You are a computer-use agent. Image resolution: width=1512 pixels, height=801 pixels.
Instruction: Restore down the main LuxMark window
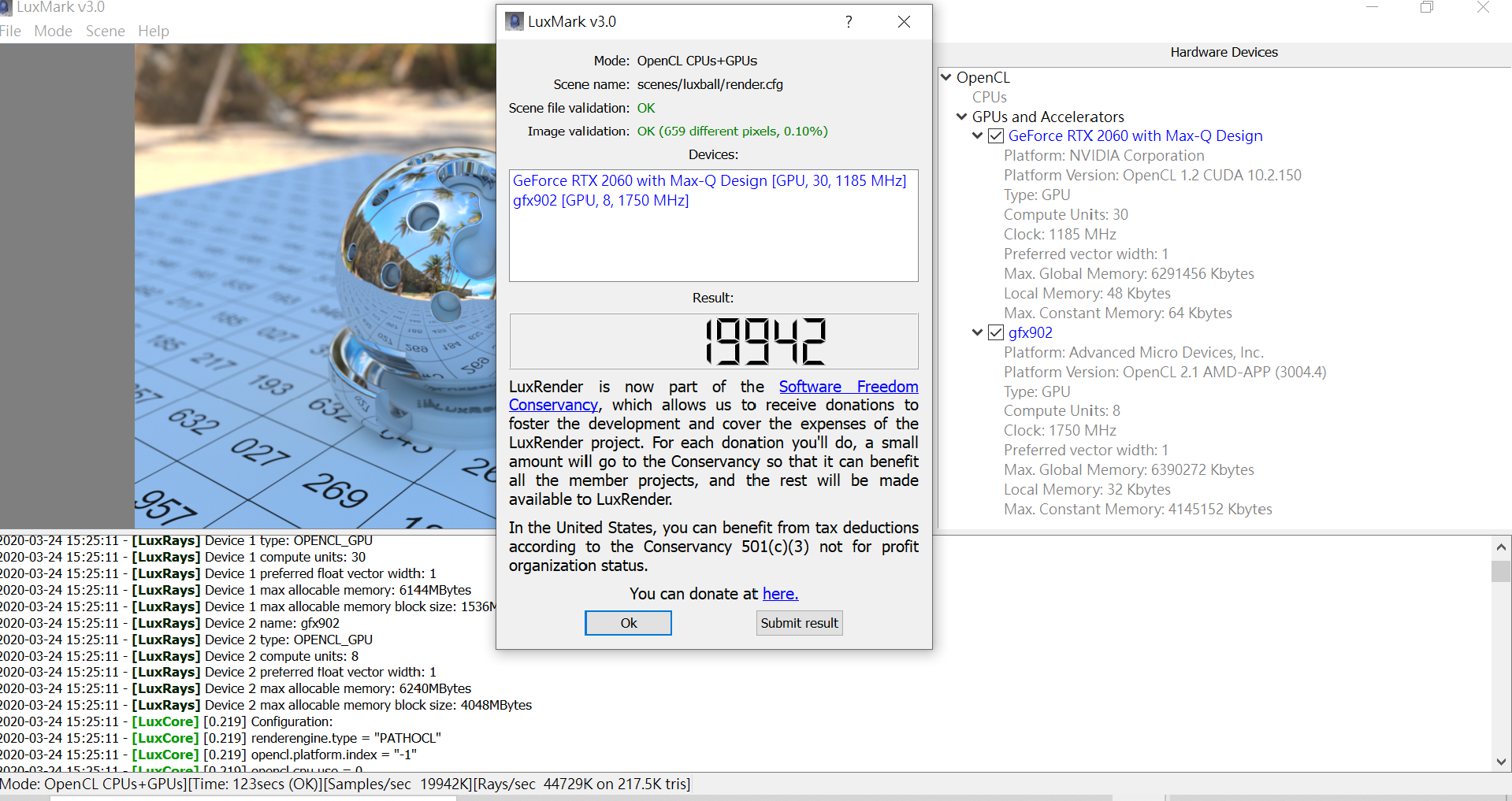pyautogui.click(x=1427, y=7)
